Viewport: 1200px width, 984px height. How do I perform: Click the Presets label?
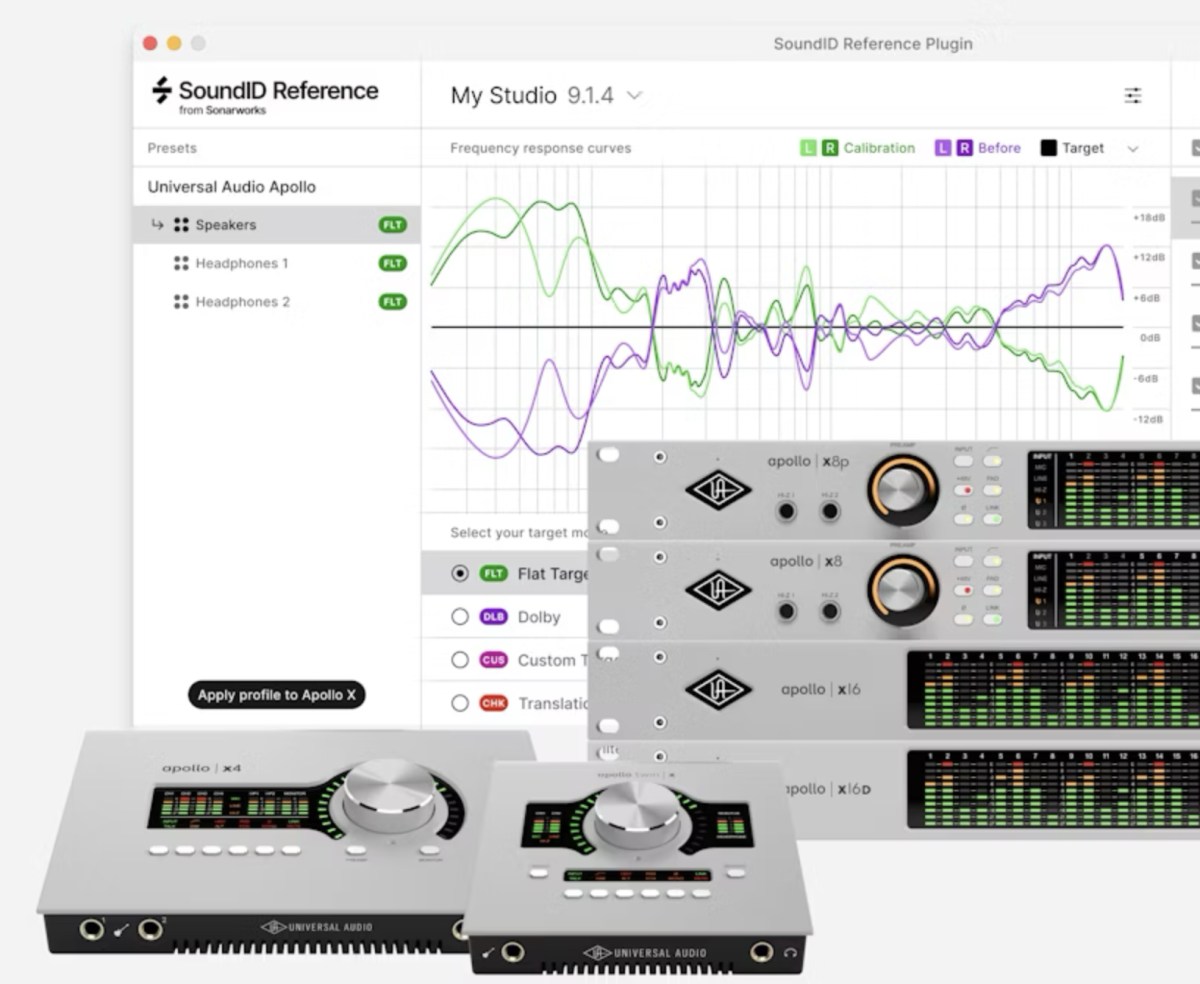click(x=172, y=148)
